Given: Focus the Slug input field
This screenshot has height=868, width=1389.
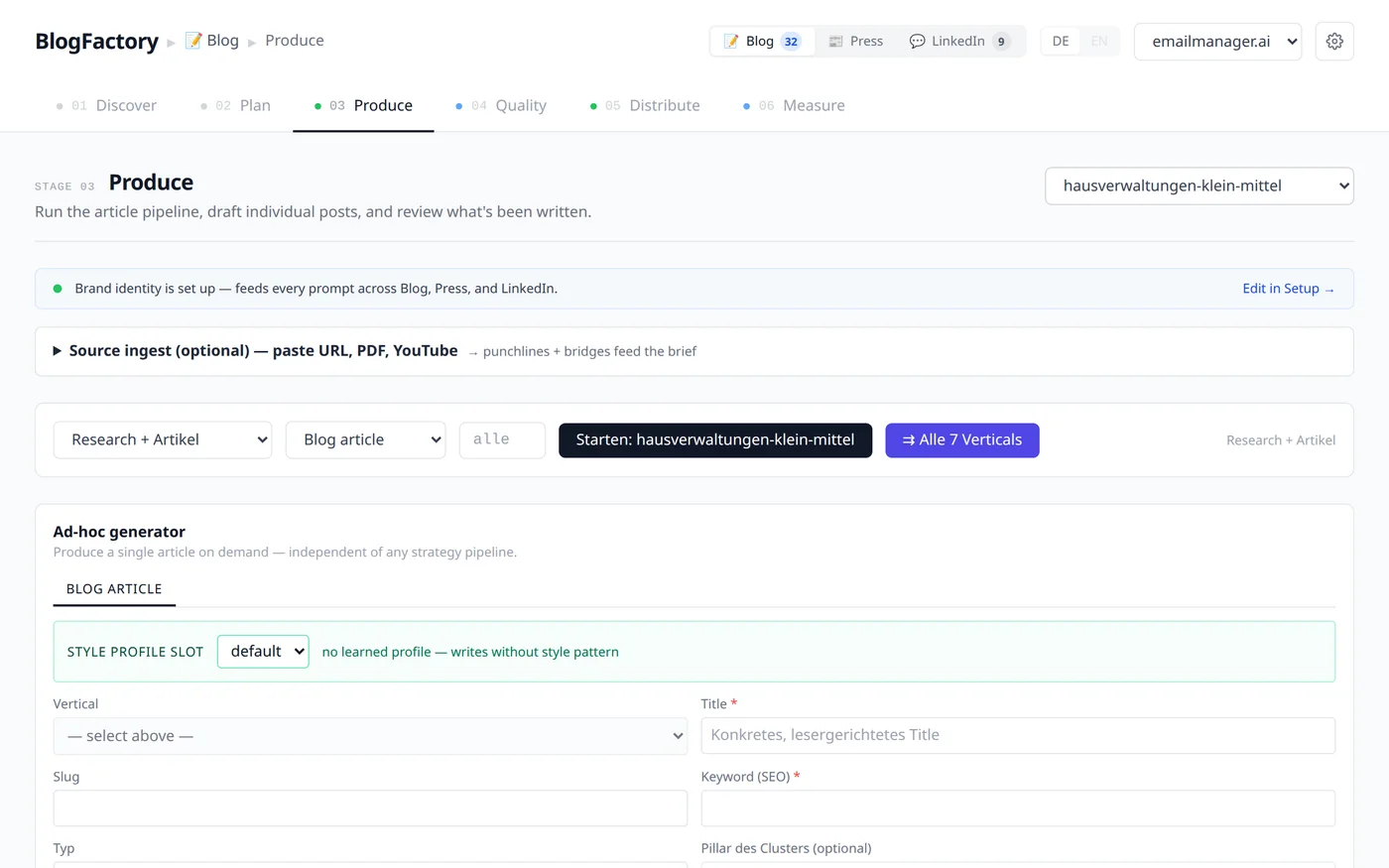Looking at the screenshot, I should tap(370, 808).
